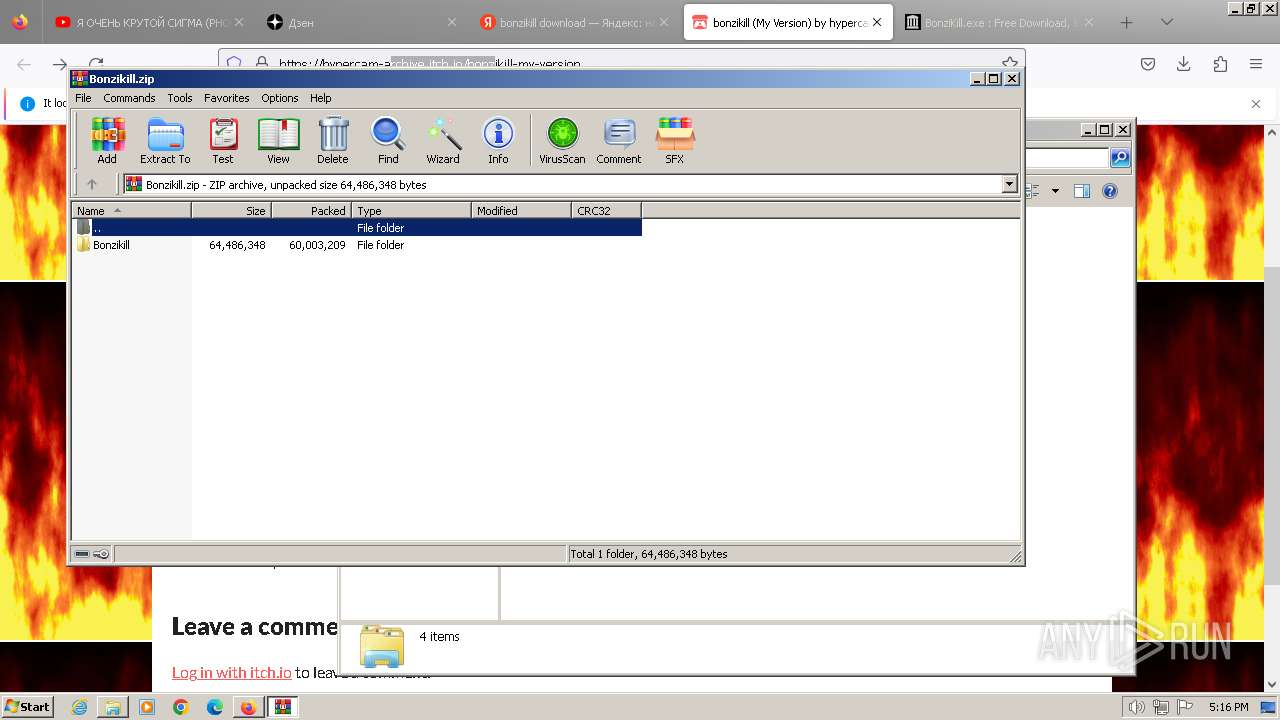Open the Tools menu
Screen dimensions: 1280x720
tap(180, 98)
